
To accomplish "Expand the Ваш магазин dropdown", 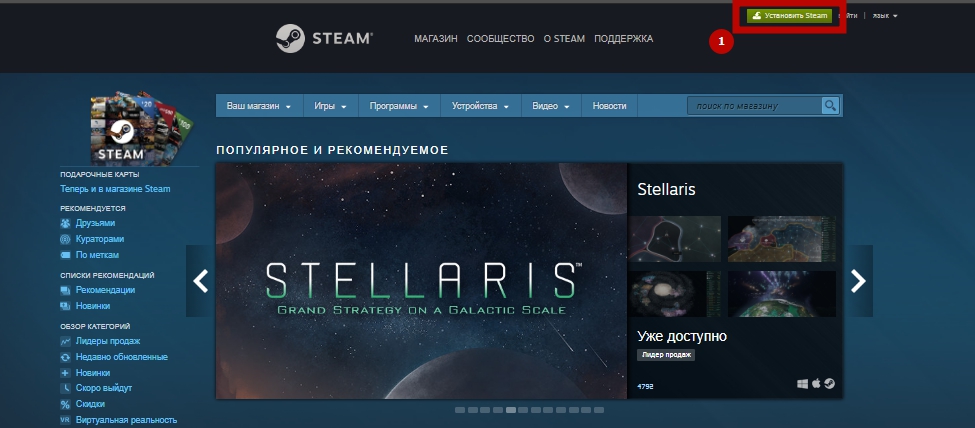I will 259,106.
